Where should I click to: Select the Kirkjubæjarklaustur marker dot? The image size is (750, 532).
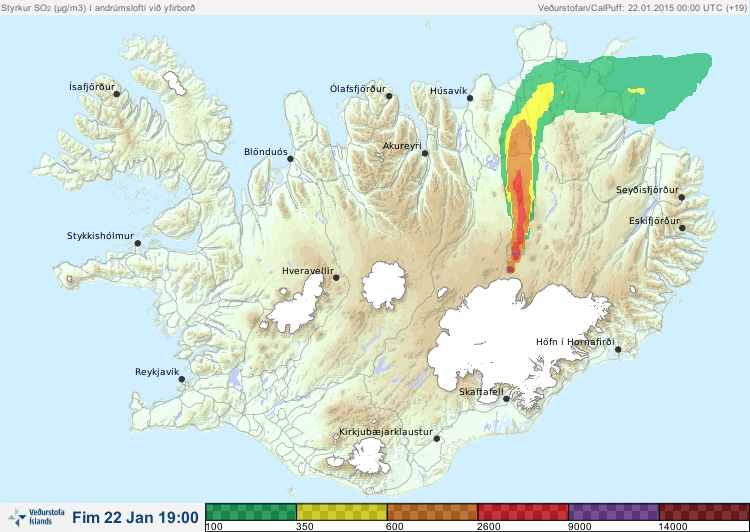click(437, 439)
